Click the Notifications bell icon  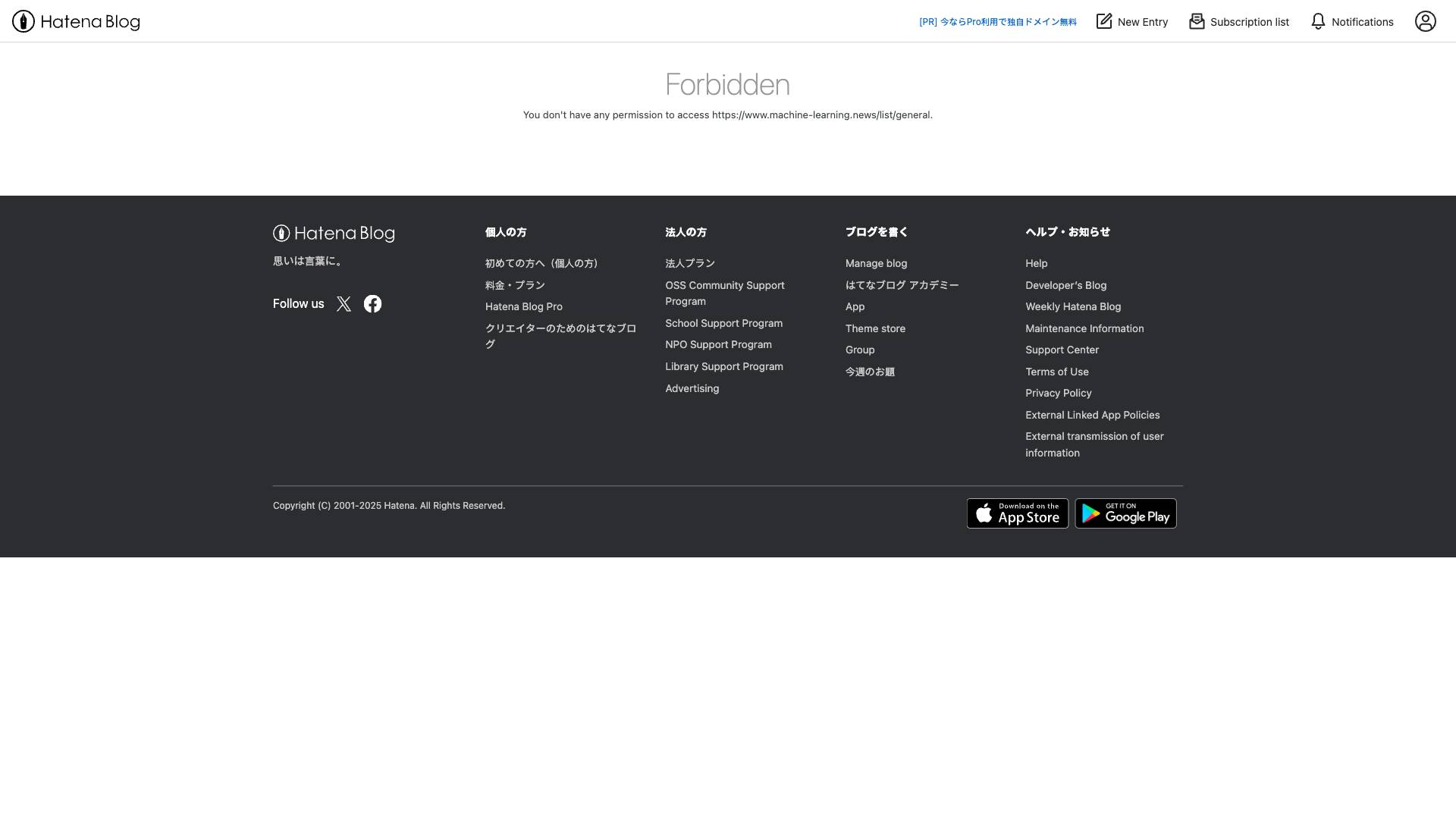(x=1318, y=21)
